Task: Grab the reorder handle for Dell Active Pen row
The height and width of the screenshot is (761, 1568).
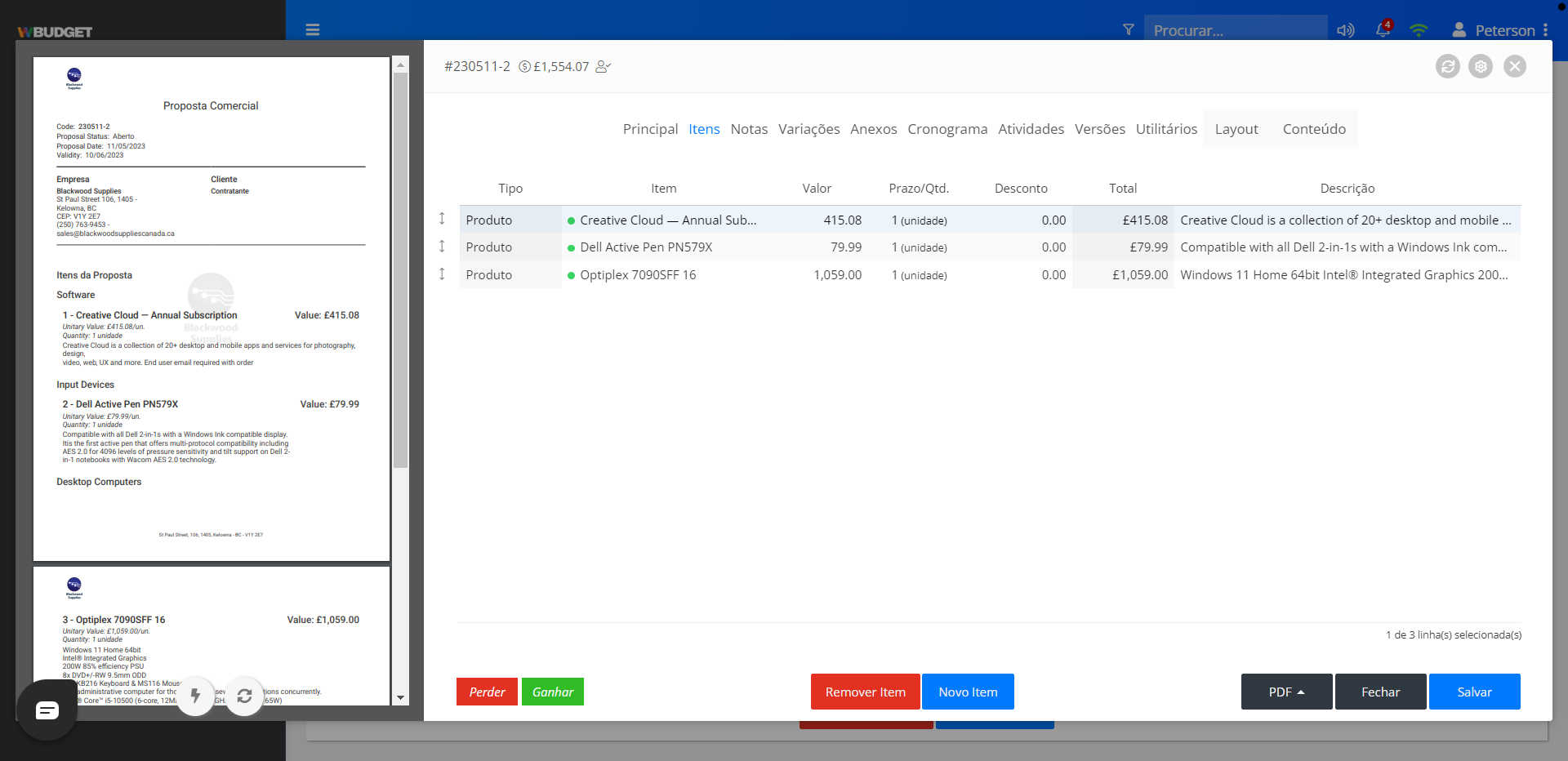Action: coord(442,247)
